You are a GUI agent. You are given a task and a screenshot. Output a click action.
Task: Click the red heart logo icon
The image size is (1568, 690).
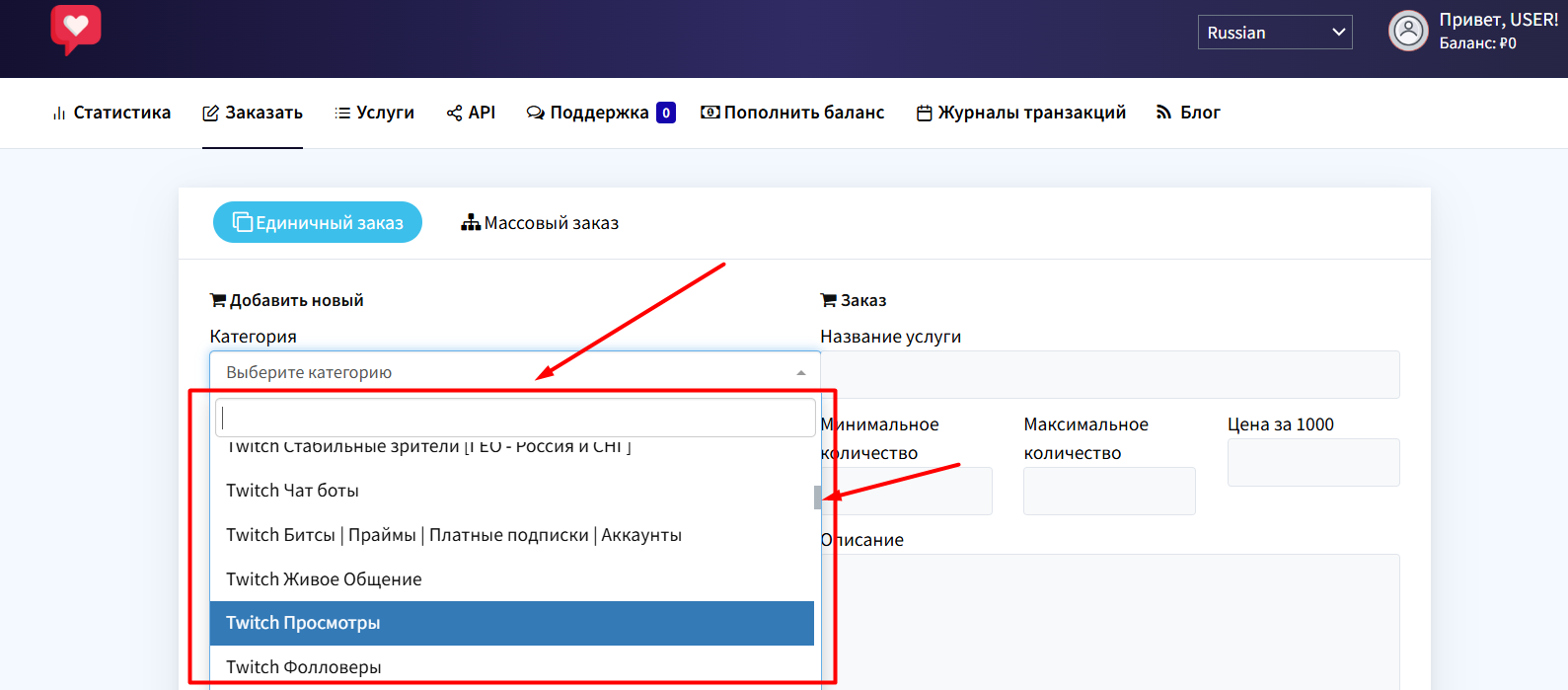click(x=76, y=29)
